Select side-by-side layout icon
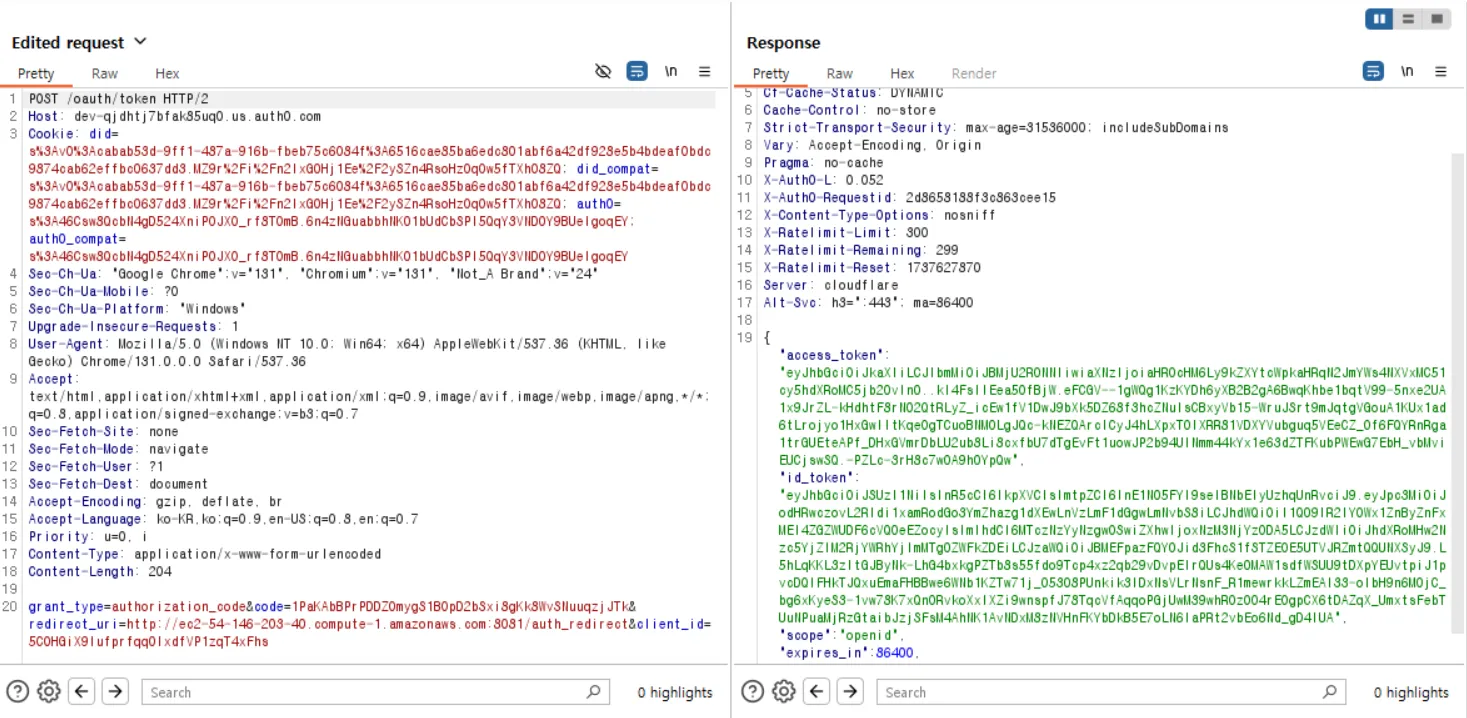 [1380, 19]
